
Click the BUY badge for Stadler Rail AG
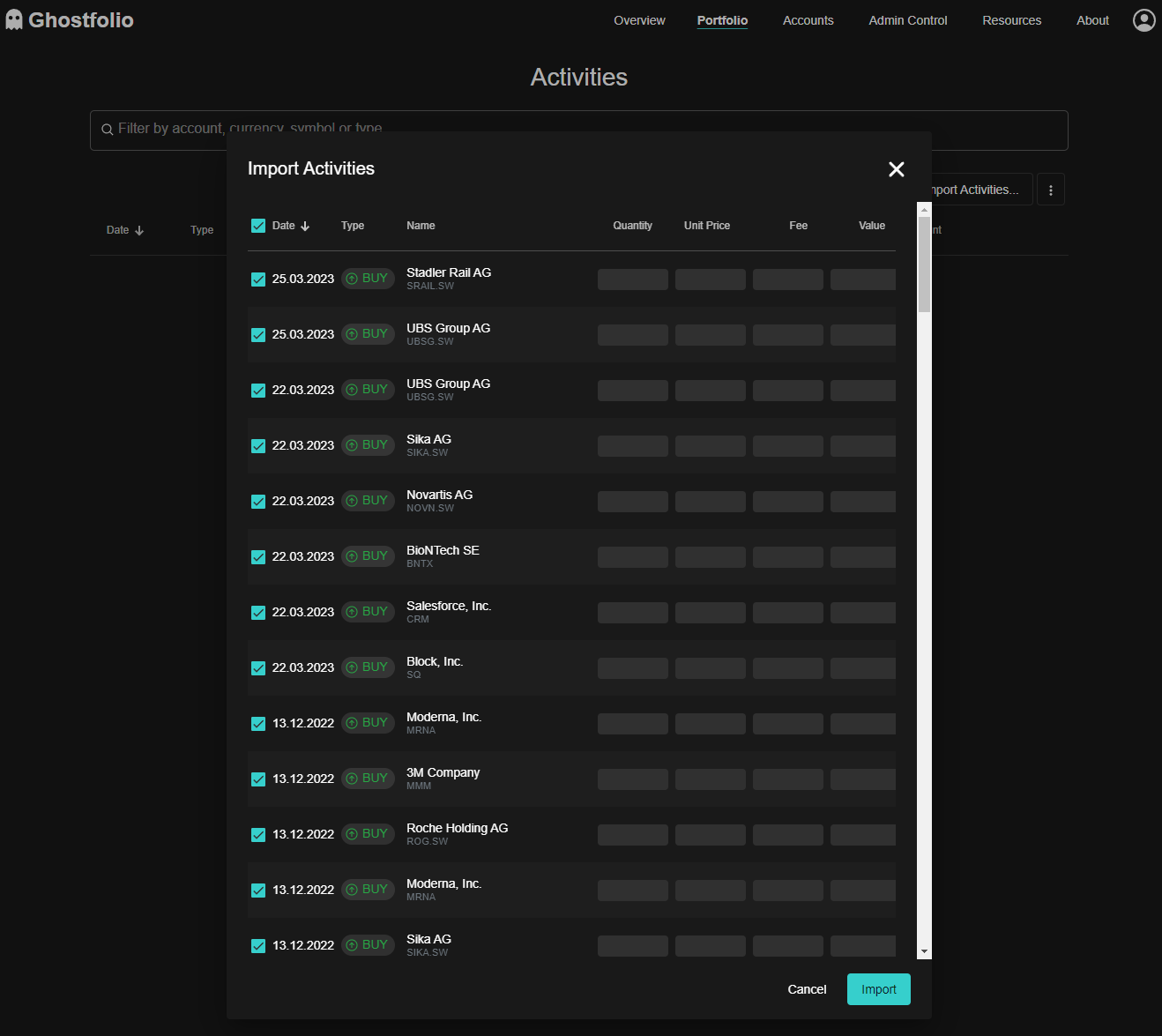[x=368, y=278]
